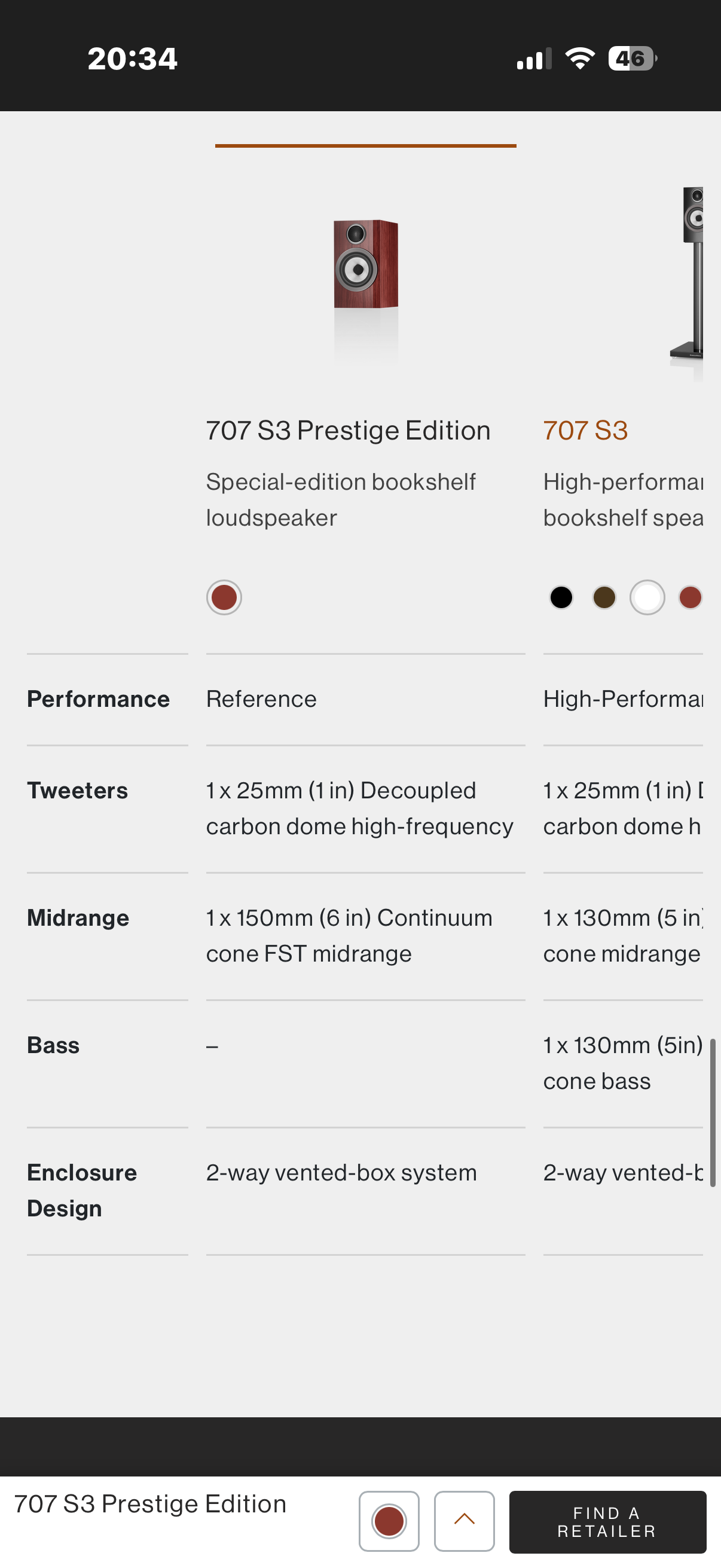Tap the orange active tab indicator line
The height and width of the screenshot is (1568, 721).
click(x=365, y=146)
